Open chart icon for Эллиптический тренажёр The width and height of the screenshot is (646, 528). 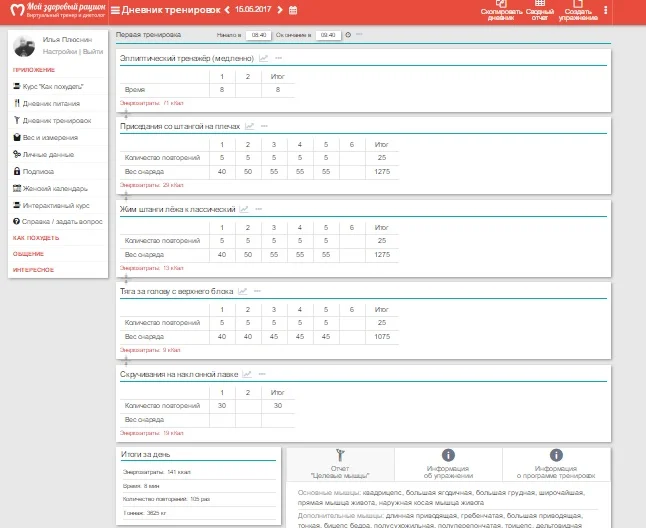click(x=263, y=58)
